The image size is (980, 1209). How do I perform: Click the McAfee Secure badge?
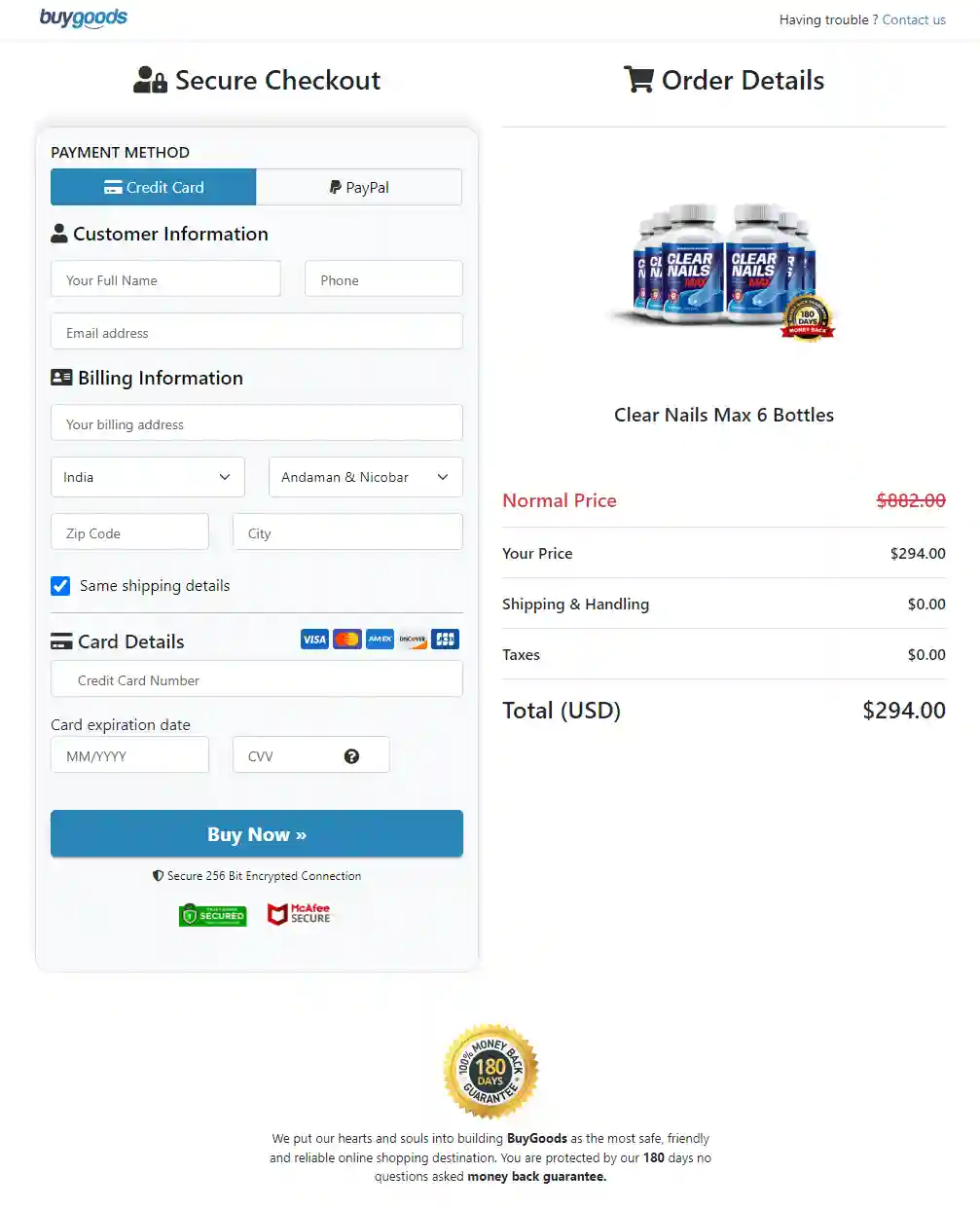[300, 914]
